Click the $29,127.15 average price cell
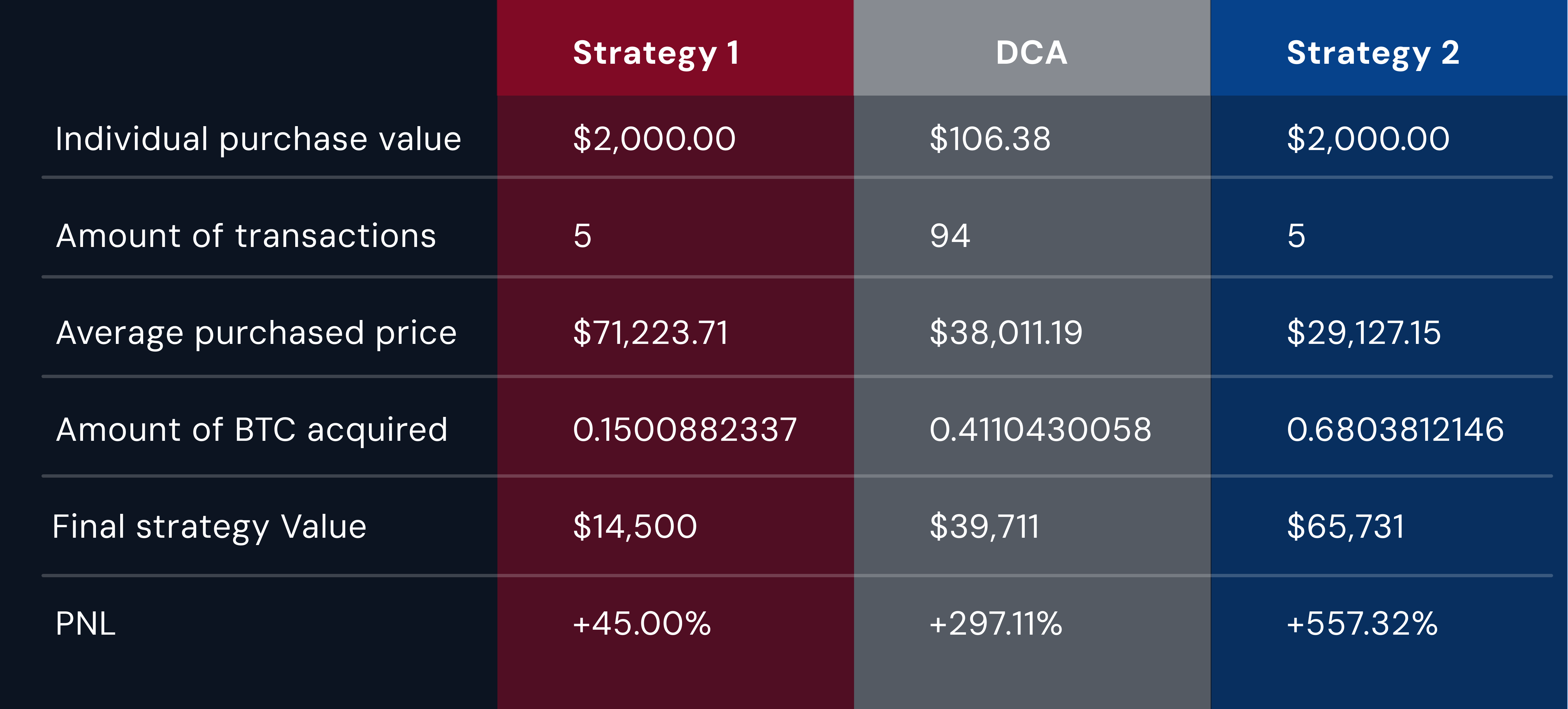The height and width of the screenshot is (709, 1568). [x=1363, y=333]
